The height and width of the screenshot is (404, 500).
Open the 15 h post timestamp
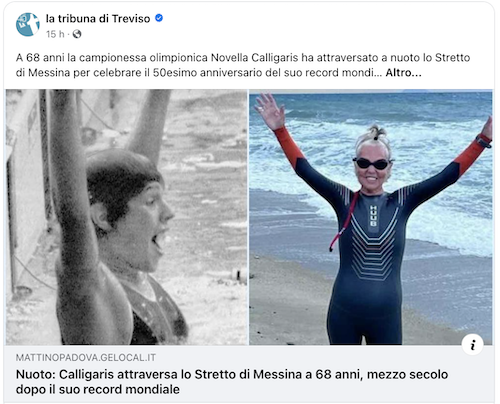(55, 34)
